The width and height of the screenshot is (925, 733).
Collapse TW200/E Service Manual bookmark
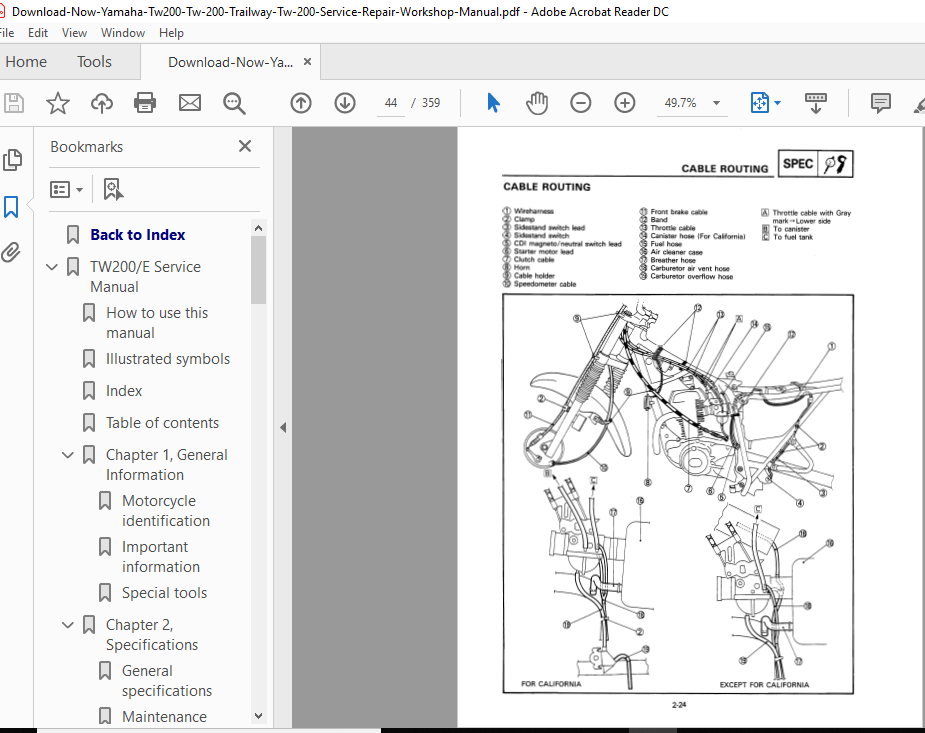click(x=52, y=267)
